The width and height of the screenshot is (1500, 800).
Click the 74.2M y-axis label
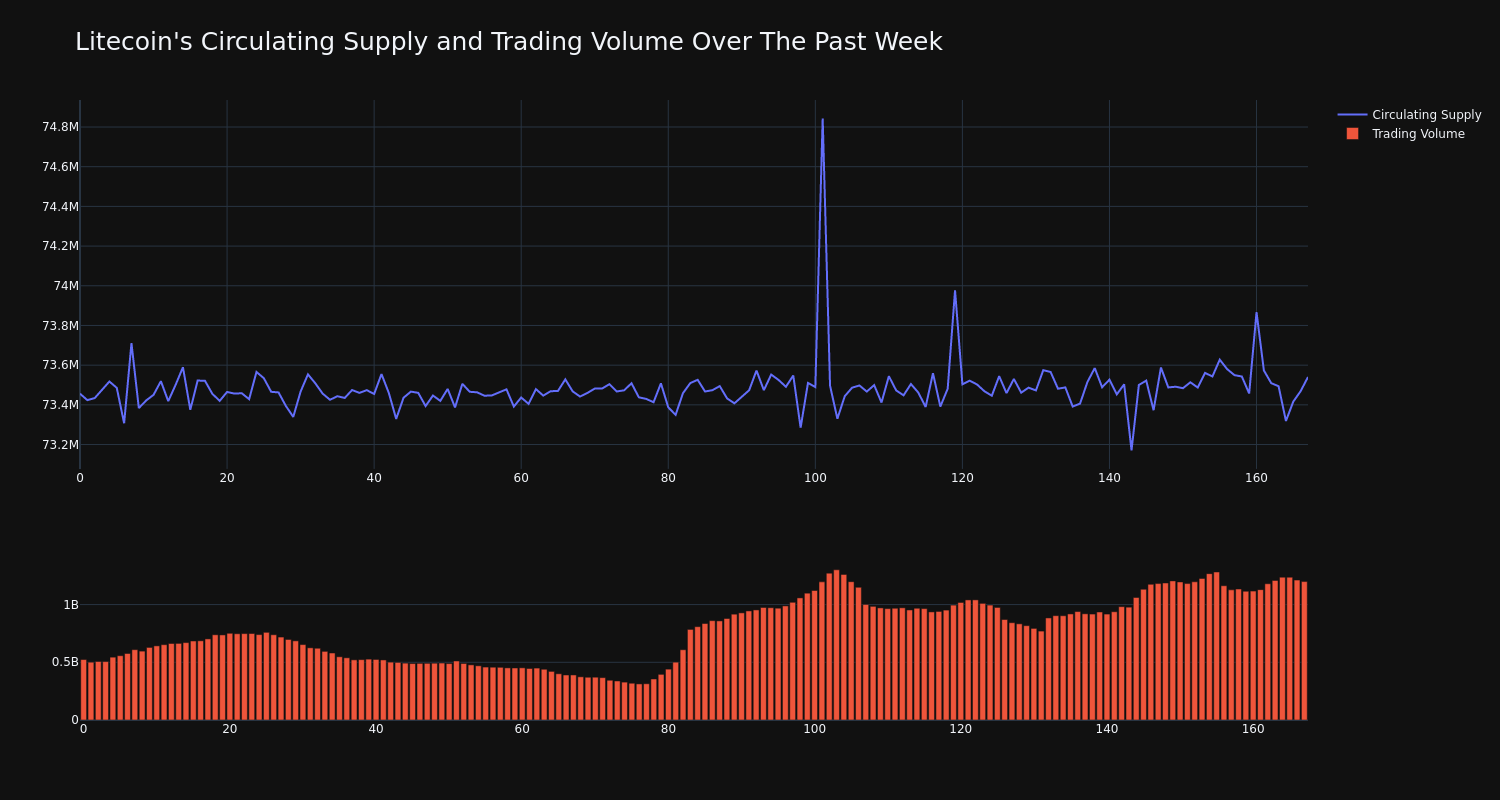[60, 246]
